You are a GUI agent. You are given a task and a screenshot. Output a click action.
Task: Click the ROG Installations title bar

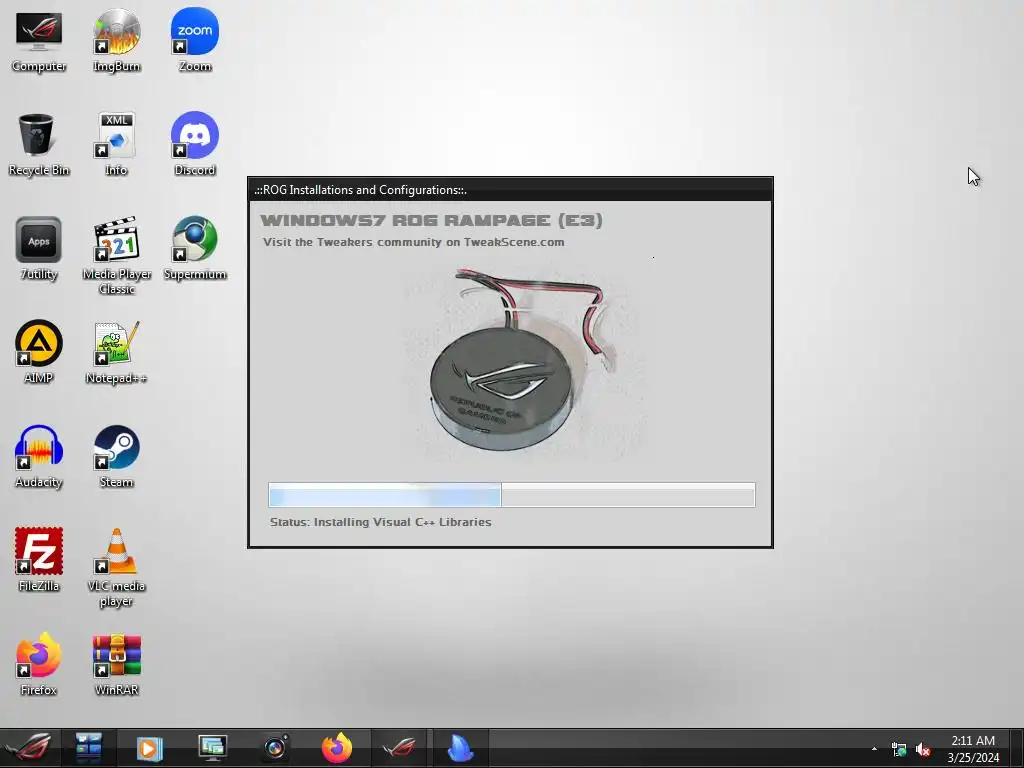coord(511,190)
